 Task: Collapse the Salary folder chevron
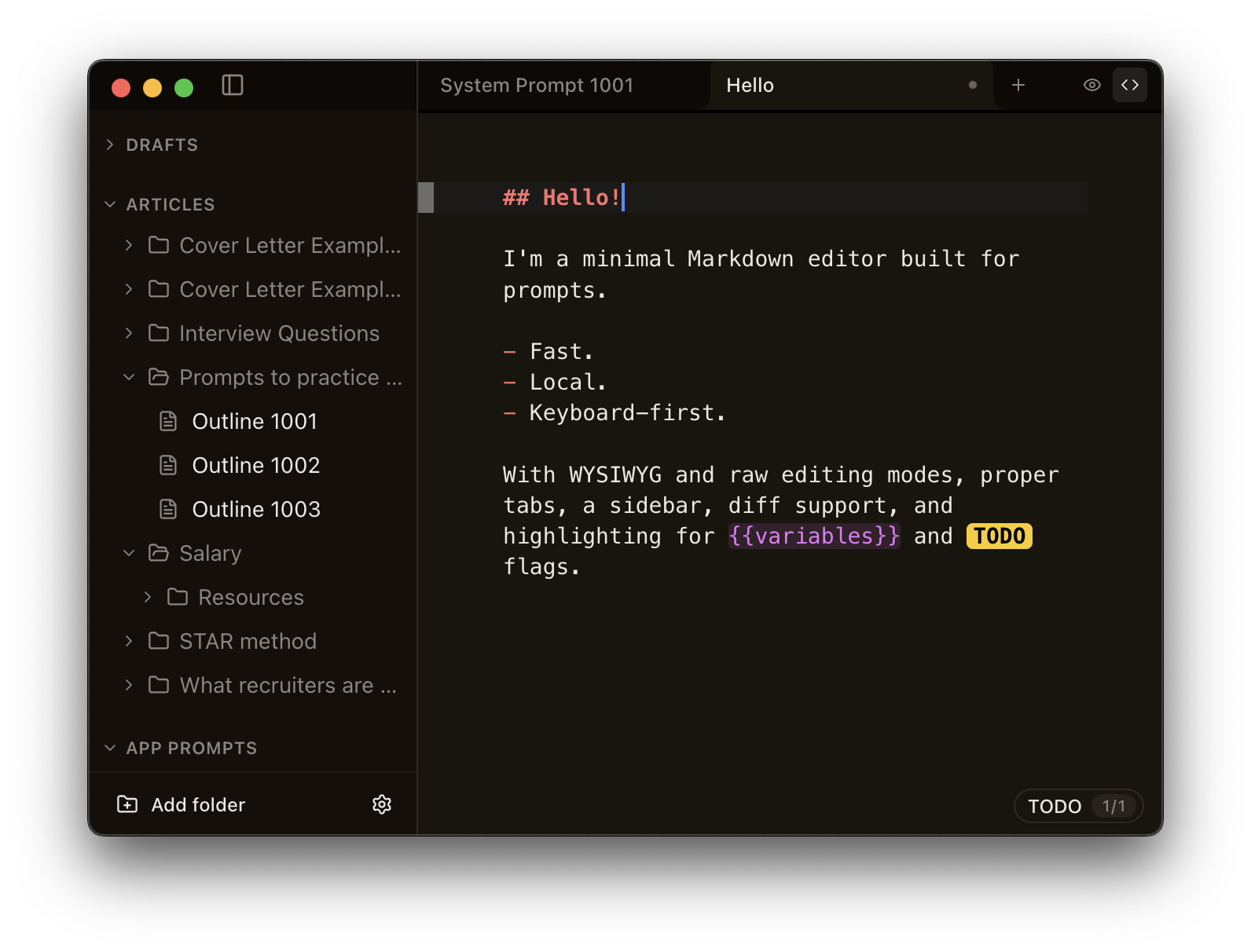point(129,553)
